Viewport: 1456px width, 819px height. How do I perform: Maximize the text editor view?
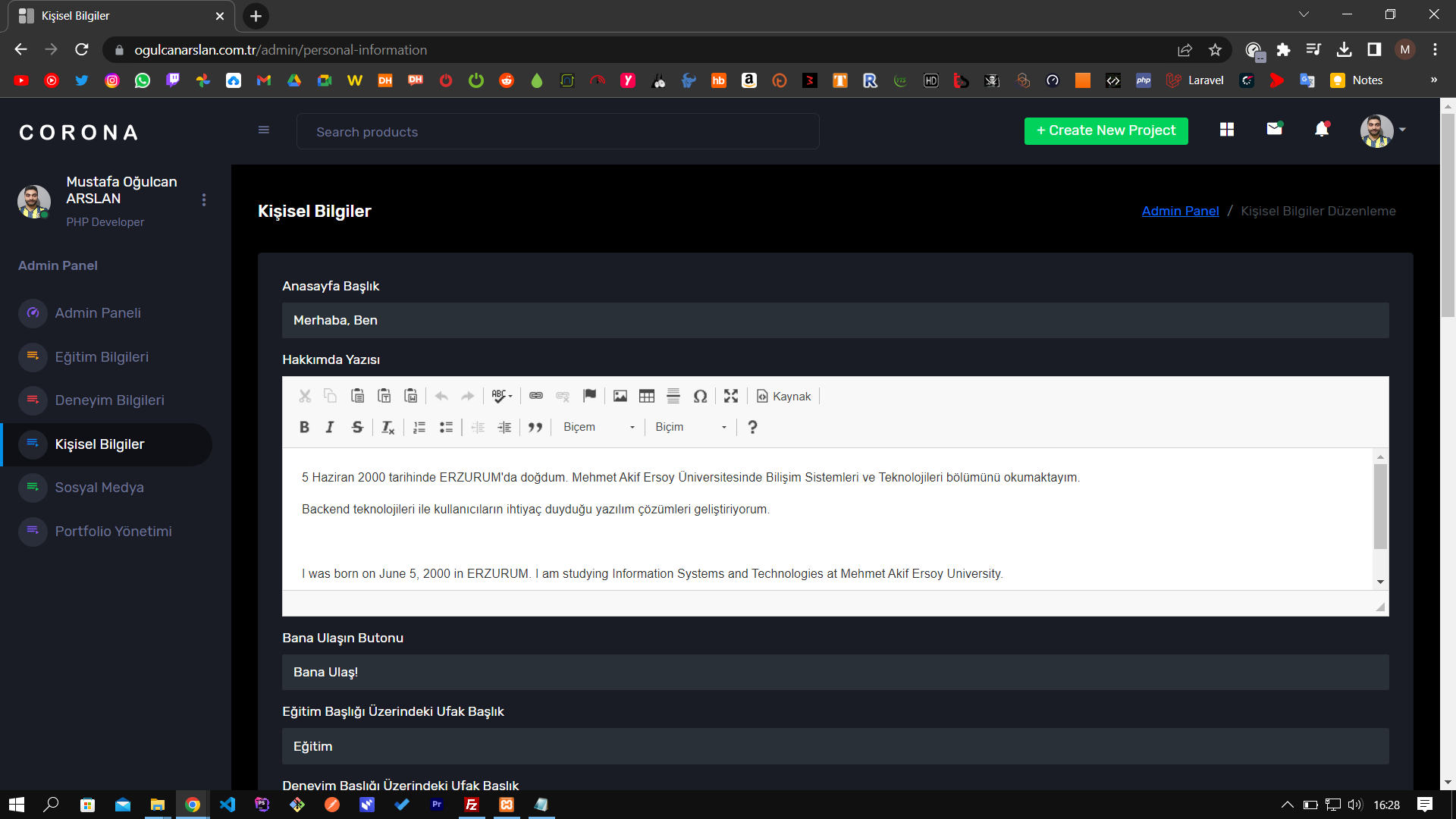[730, 396]
